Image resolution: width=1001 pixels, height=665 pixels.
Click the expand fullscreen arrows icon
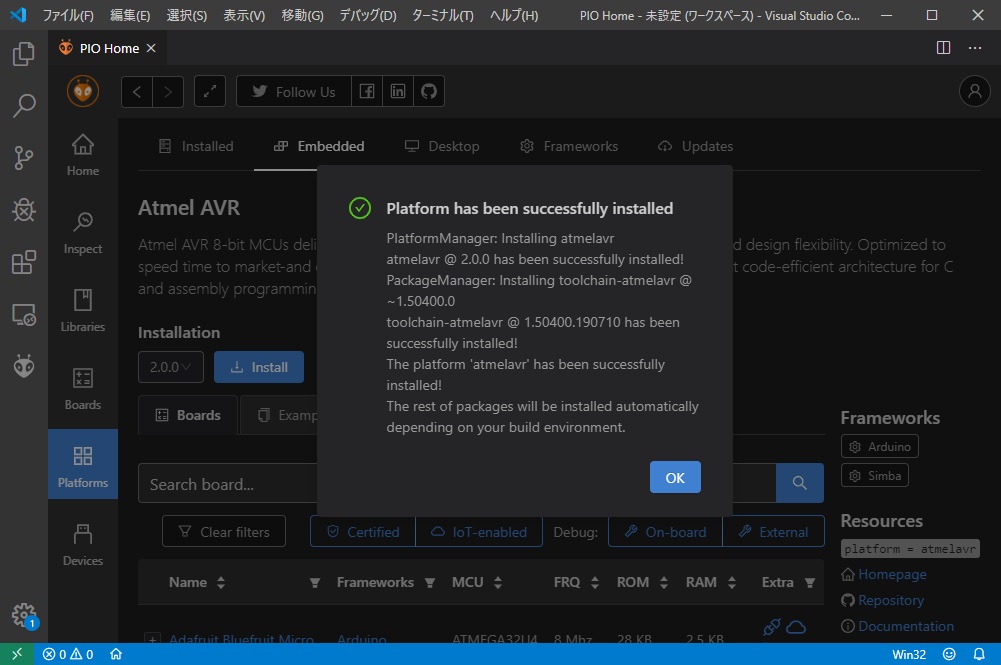click(x=209, y=91)
